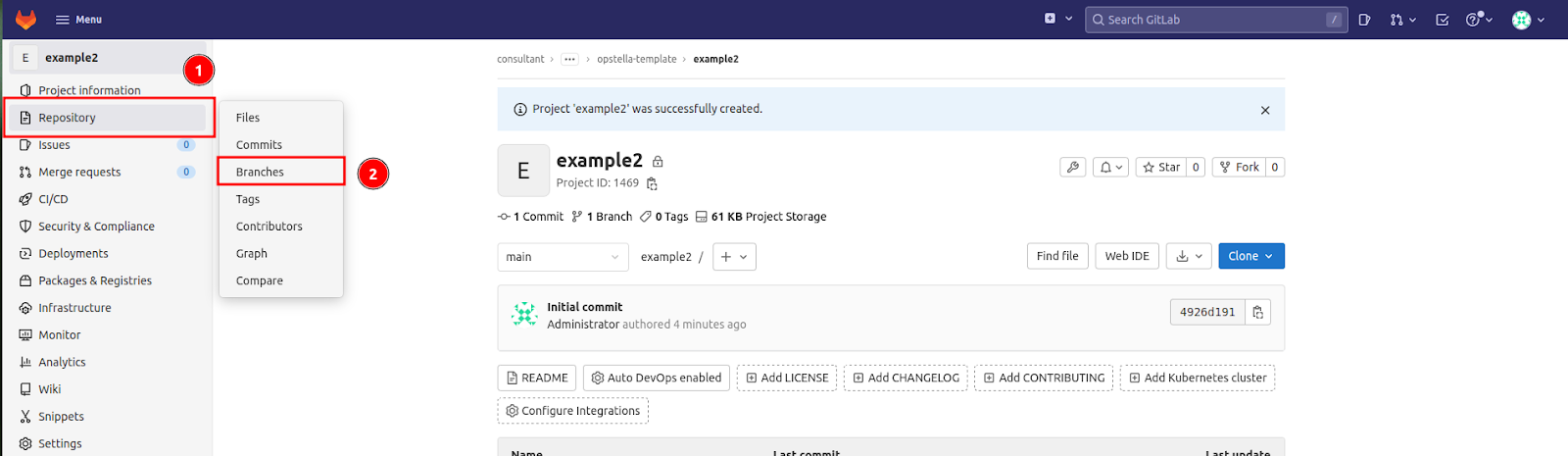Expand the breadcrumb ellipsis button

click(x=569, y=59)
